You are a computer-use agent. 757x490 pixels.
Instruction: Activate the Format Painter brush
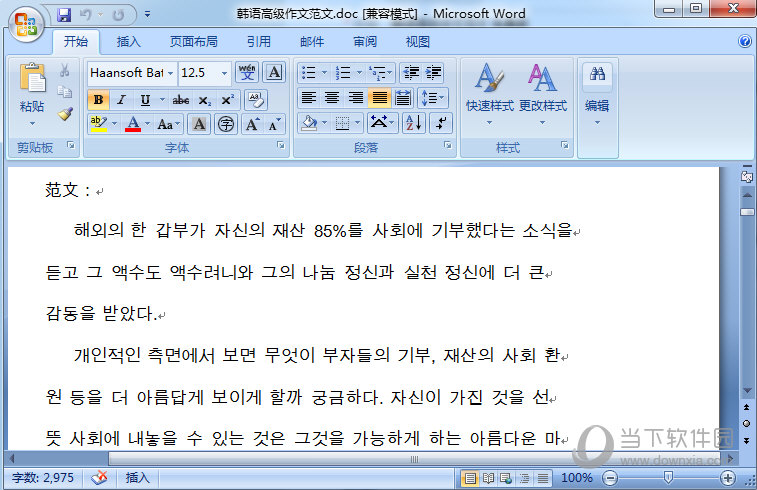point(65,113)
